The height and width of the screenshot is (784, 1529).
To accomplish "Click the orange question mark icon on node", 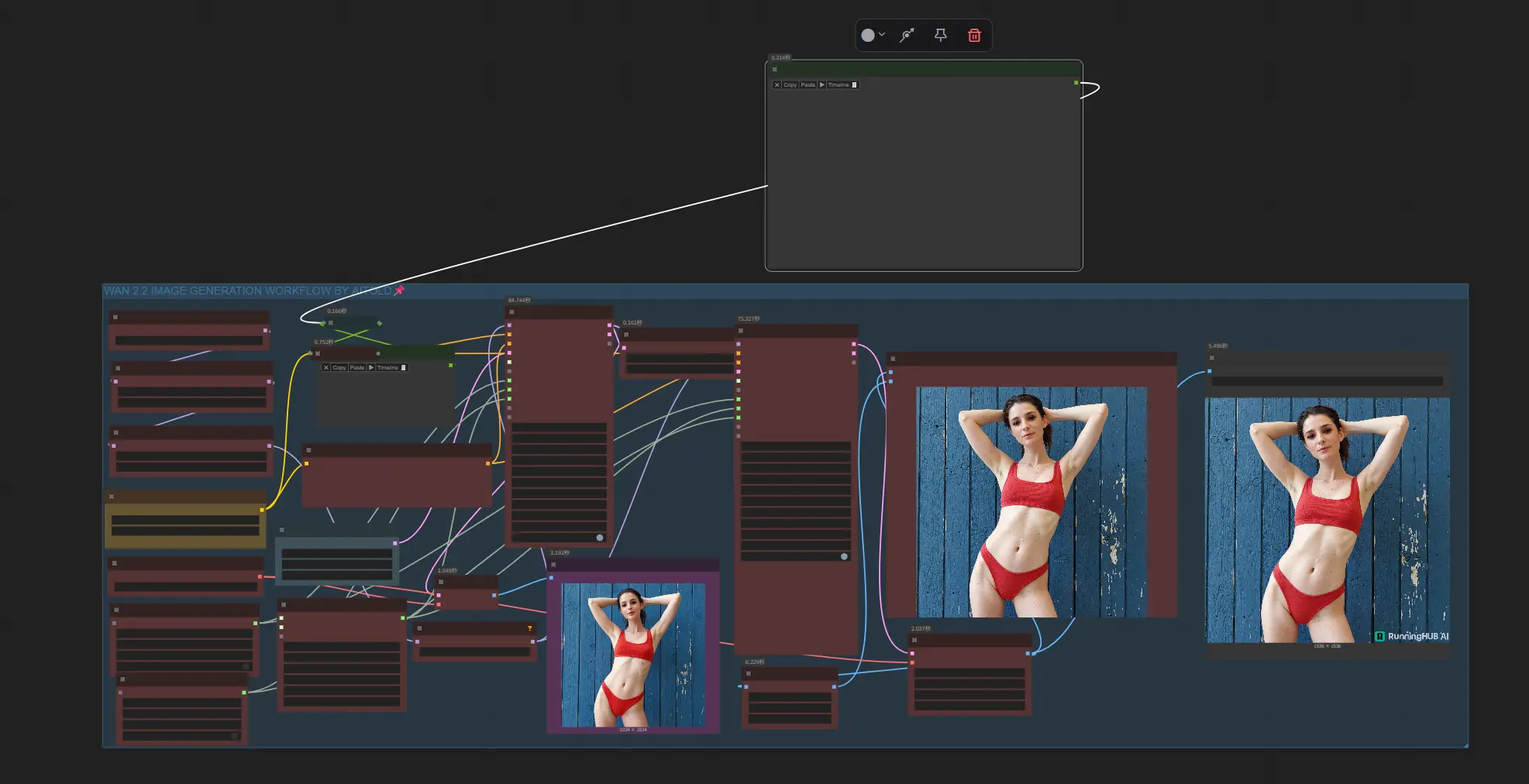I will 530,628.
